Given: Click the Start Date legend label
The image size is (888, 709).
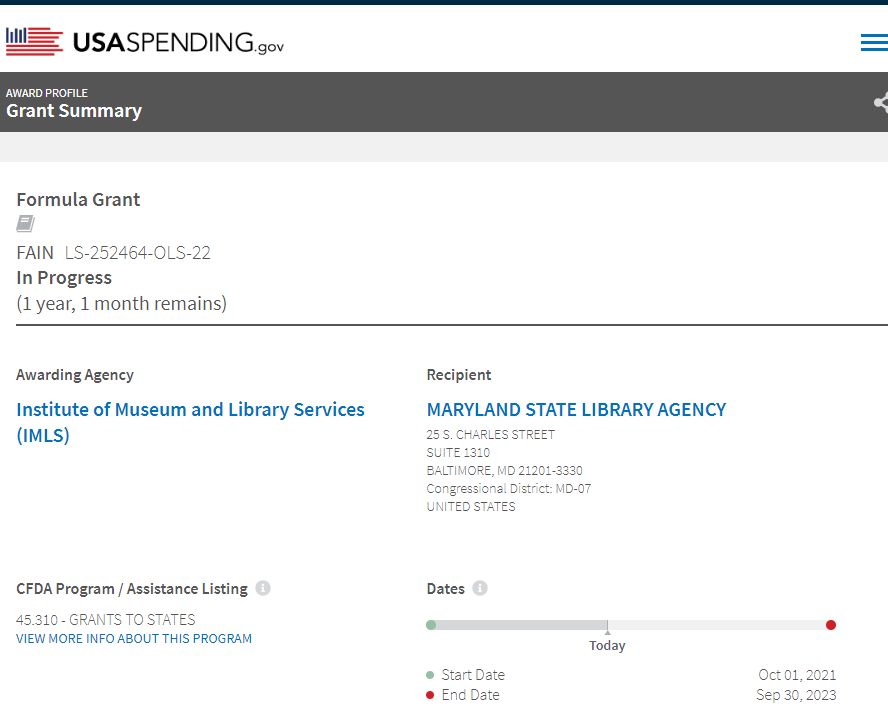Looking at the screenshot, I should click(x=472, y=675).
